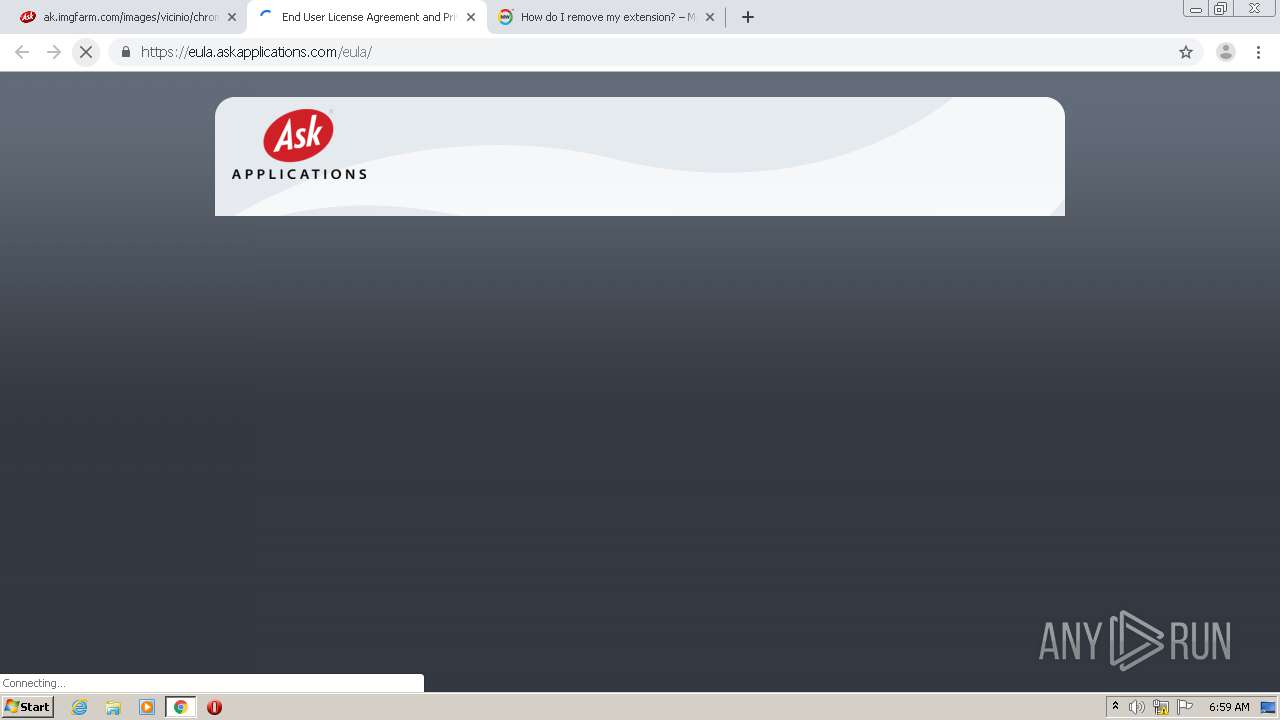Open network status tray icon
Image resolution: width=1280 pixels, height=720 pixels.
pos(1161,707)
